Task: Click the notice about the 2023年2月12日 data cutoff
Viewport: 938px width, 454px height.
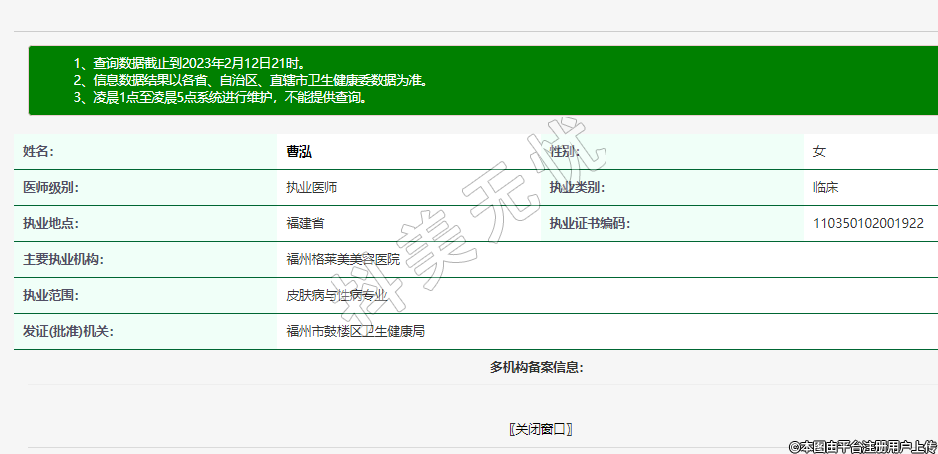Action: pyautogui.click(x=188, y=63)
